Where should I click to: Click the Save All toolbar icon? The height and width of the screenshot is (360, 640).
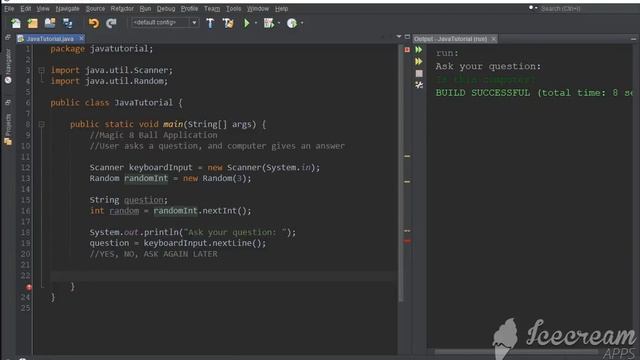[67, 23]
